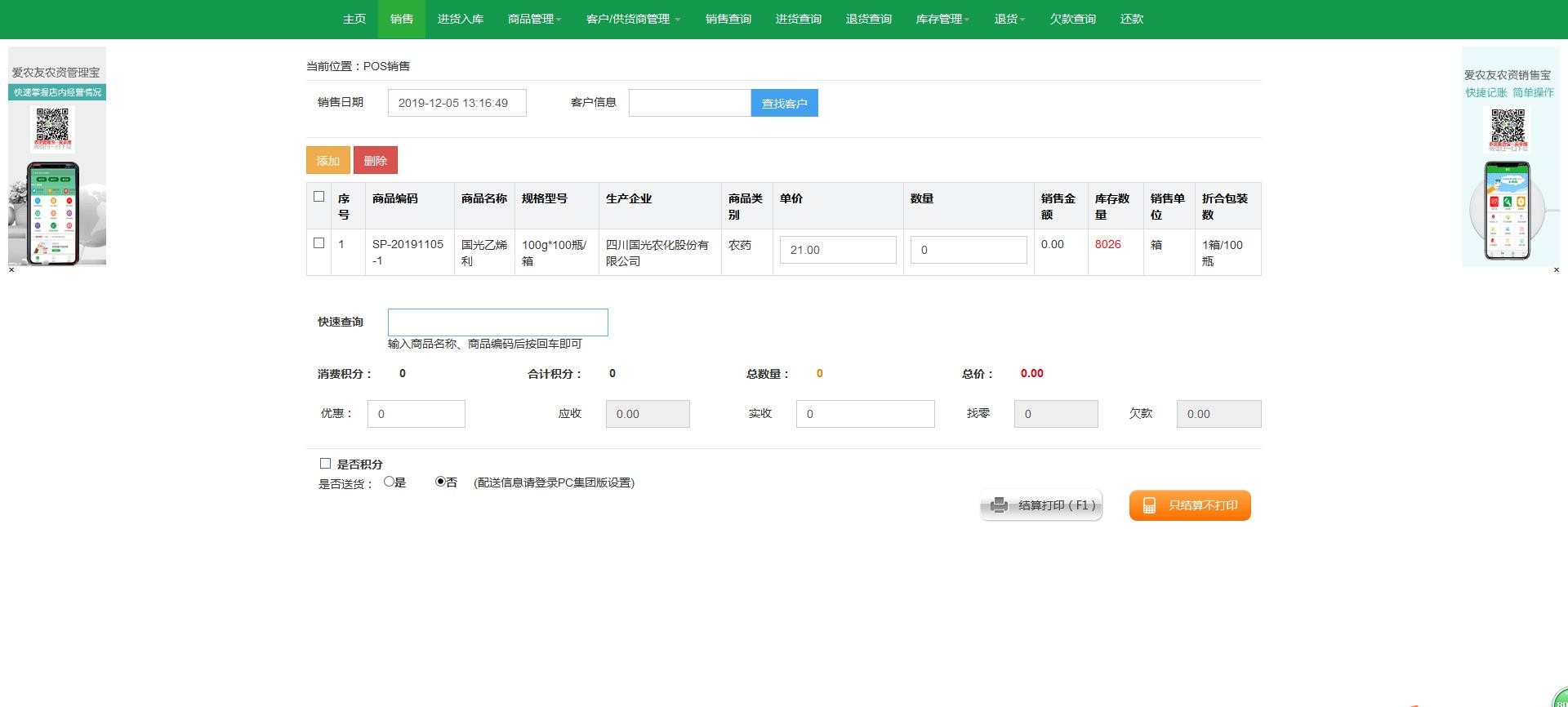Click the red 总价 value 0.00

pos(1032,373)
